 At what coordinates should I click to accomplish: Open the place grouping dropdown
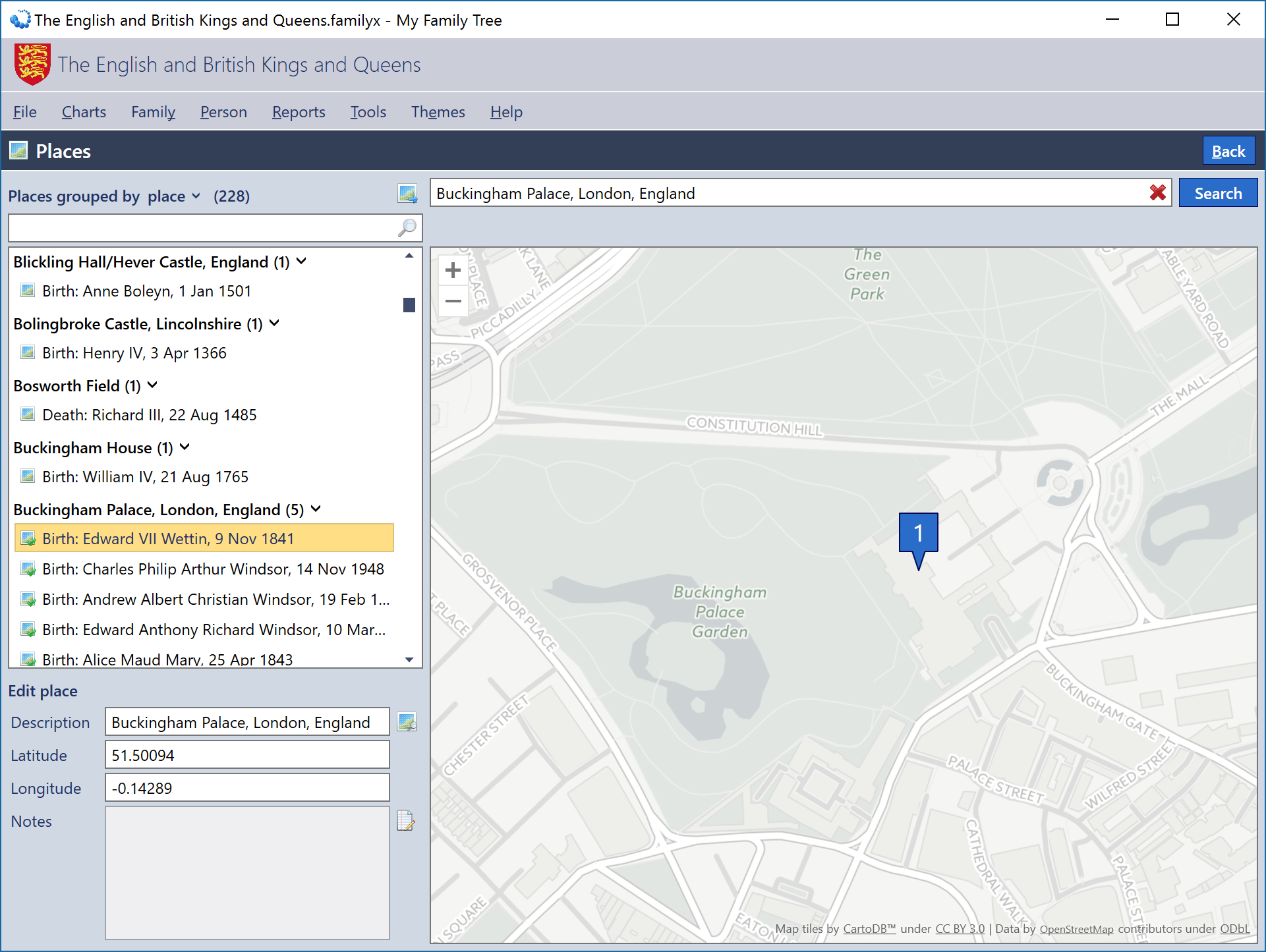173,196
